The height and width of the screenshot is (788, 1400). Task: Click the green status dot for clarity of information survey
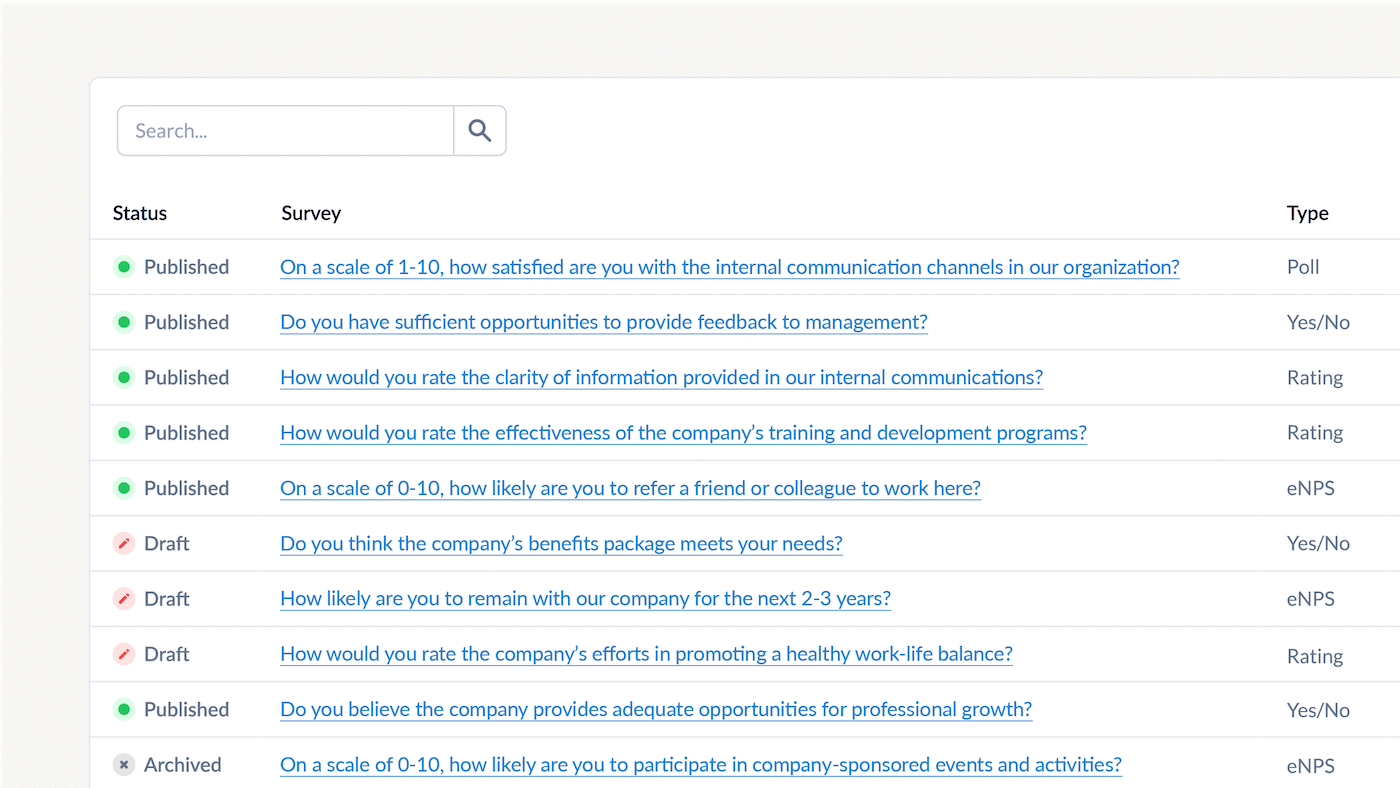click(124, 377)
